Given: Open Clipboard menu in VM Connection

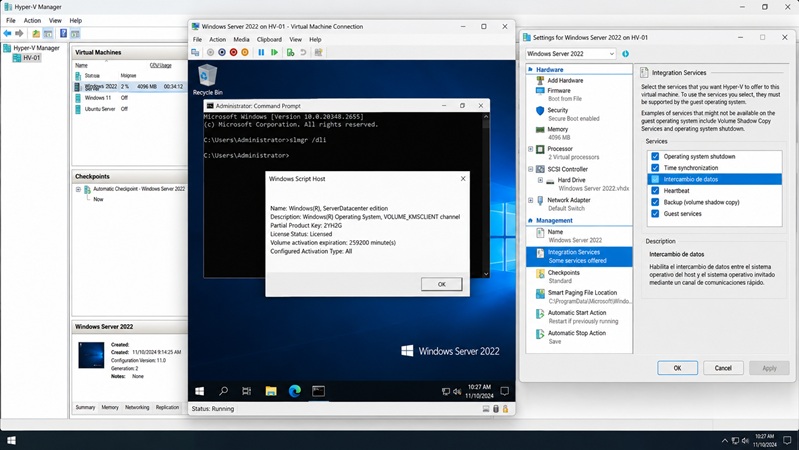Looking at the screenshot, I should click(x=269, y=39).
